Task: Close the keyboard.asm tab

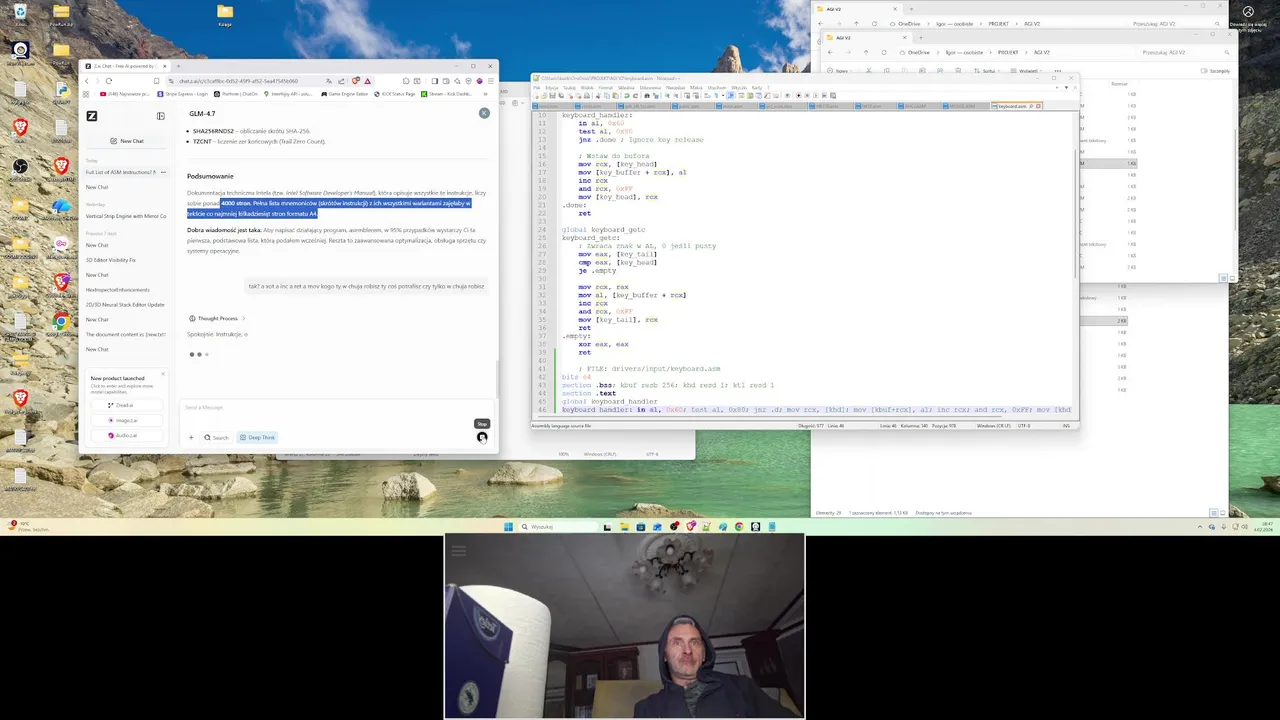Action: pos(1039,105)
